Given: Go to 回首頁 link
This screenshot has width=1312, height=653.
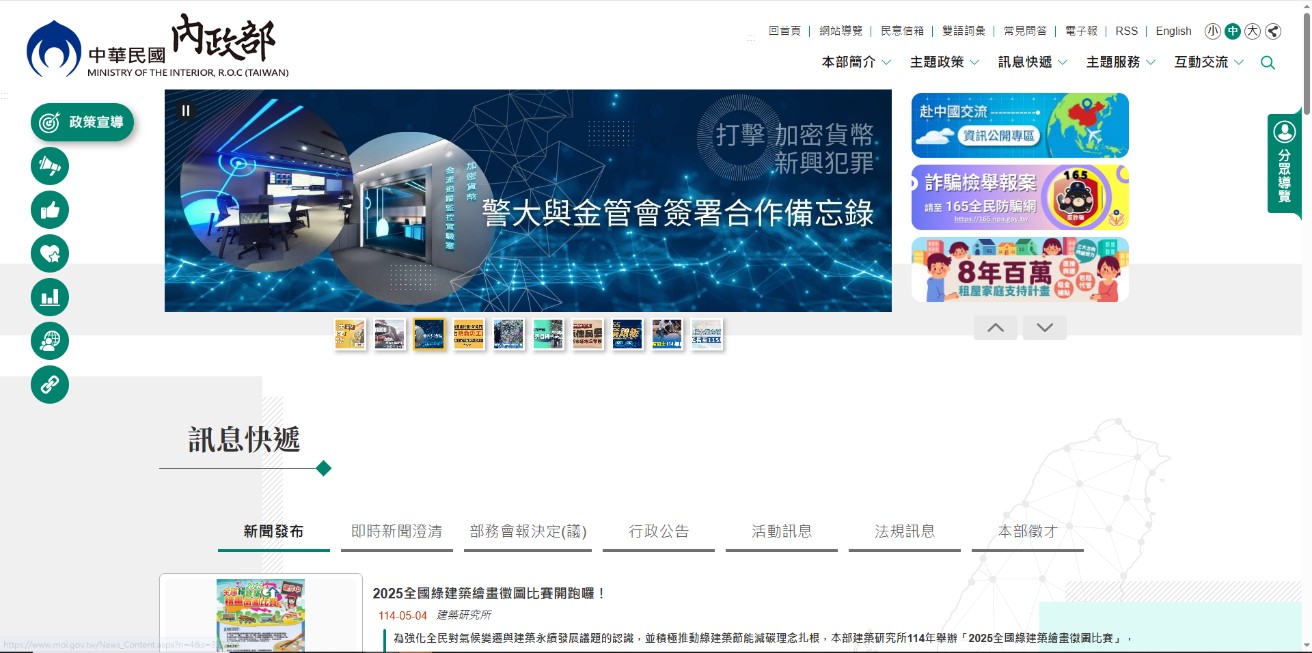Looking at the screenshot, I should [785, 31].
